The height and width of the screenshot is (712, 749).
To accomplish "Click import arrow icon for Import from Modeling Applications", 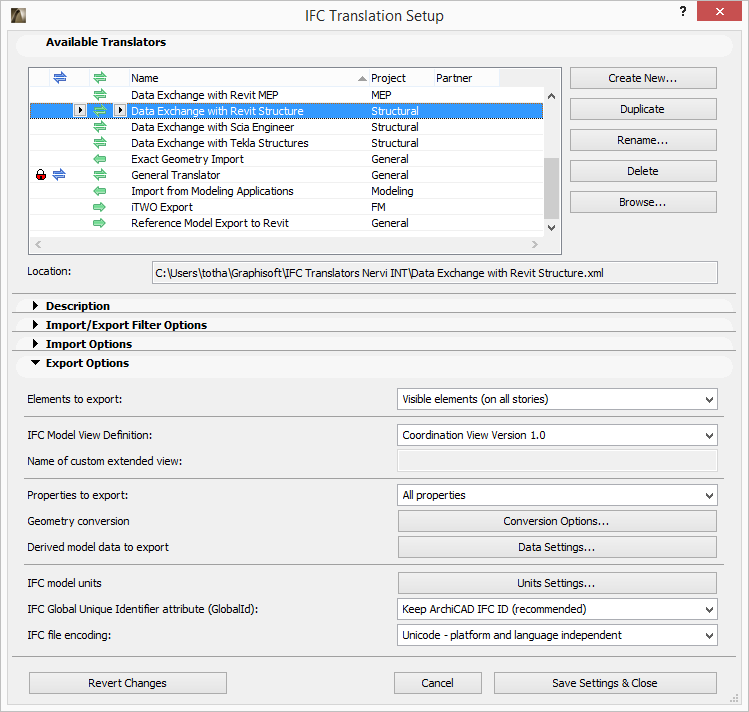I will (100, 191).
